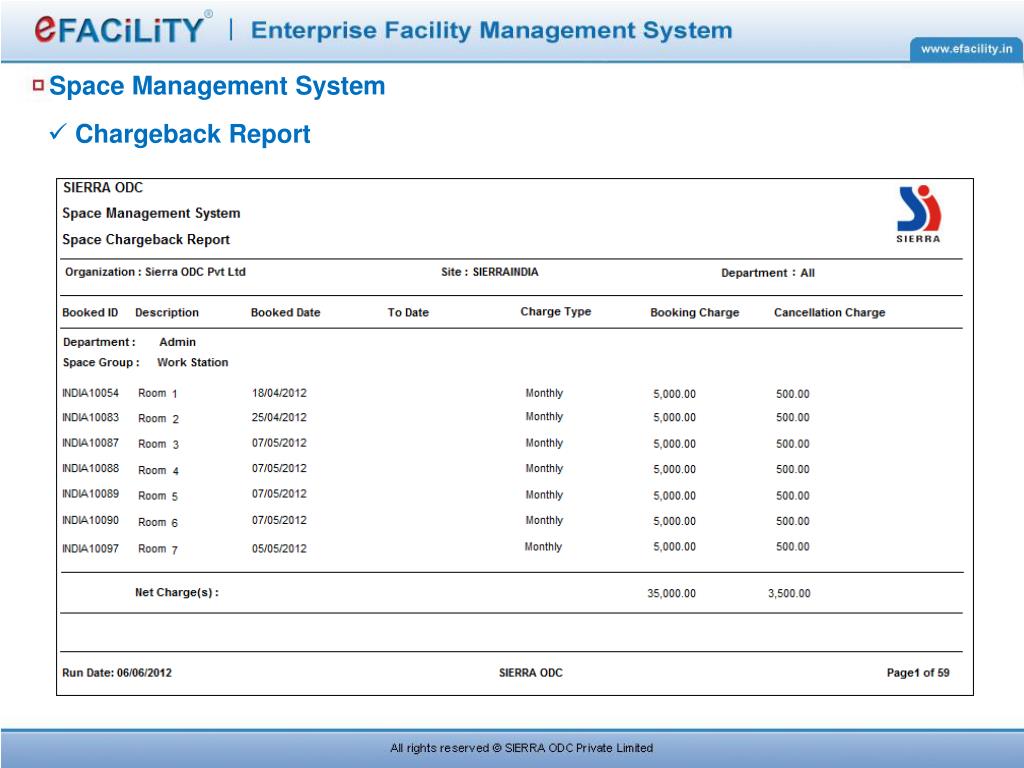Click the red square bullet beside Space Management System
Viewport: 1024px width, 768px height.
tap(39, 85)
